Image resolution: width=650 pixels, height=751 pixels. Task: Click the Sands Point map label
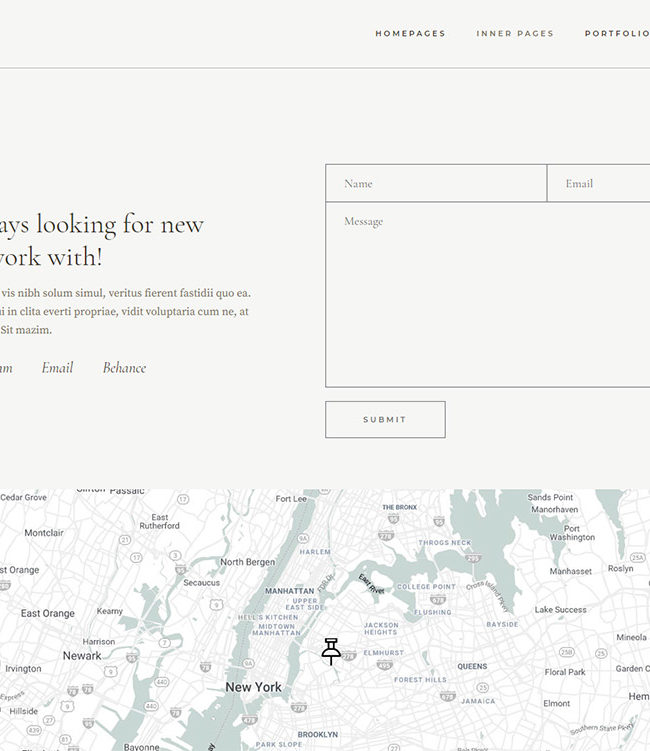(x=550, y=497)
